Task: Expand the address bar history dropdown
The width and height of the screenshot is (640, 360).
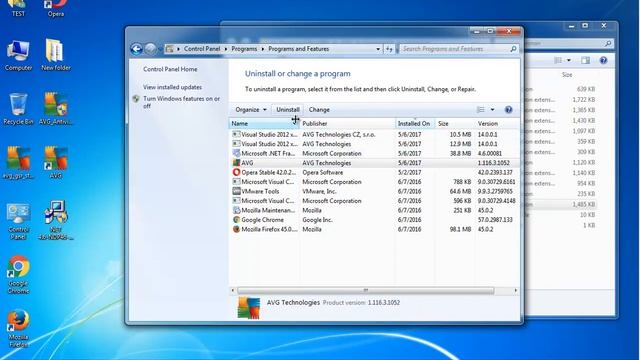Action: point(378,49)
